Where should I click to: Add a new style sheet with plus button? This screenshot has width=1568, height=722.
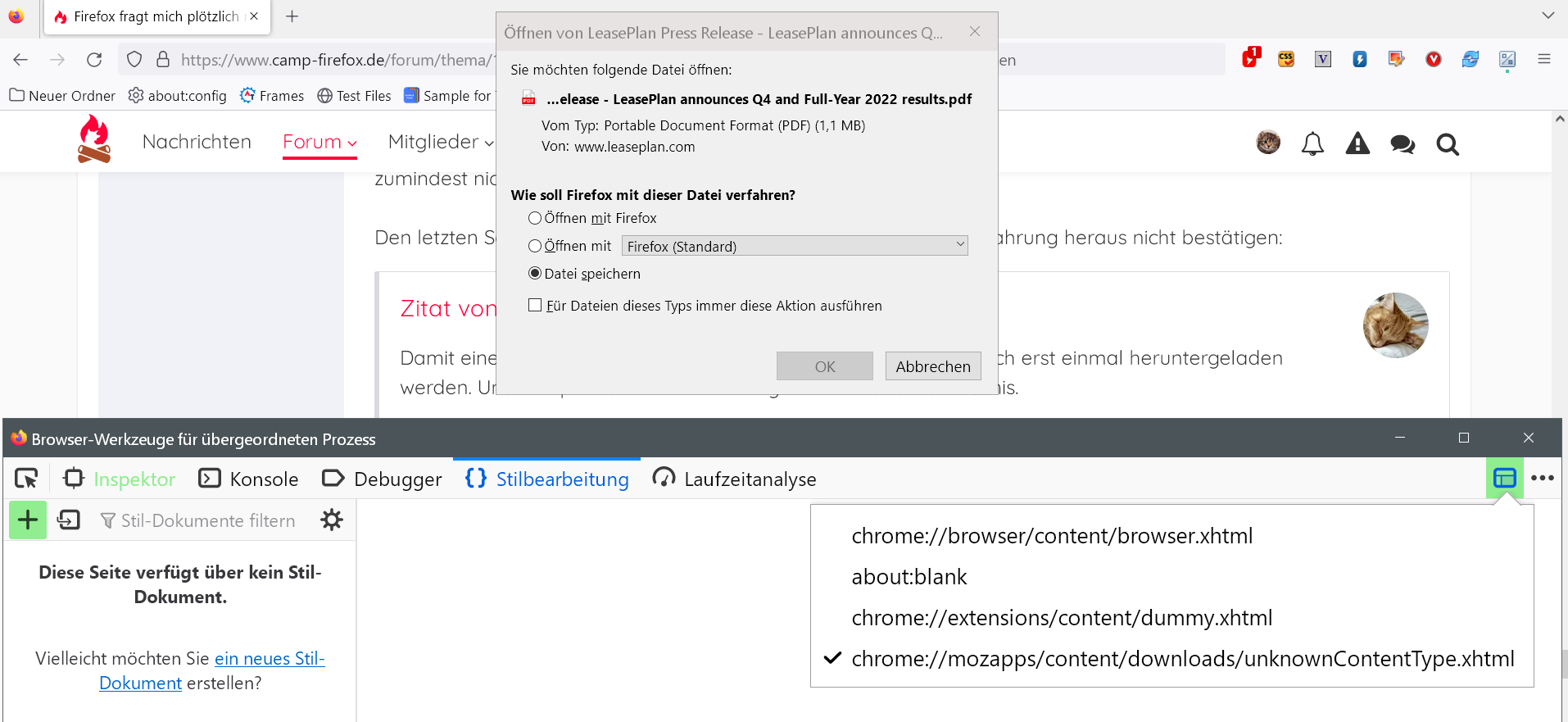28,520
